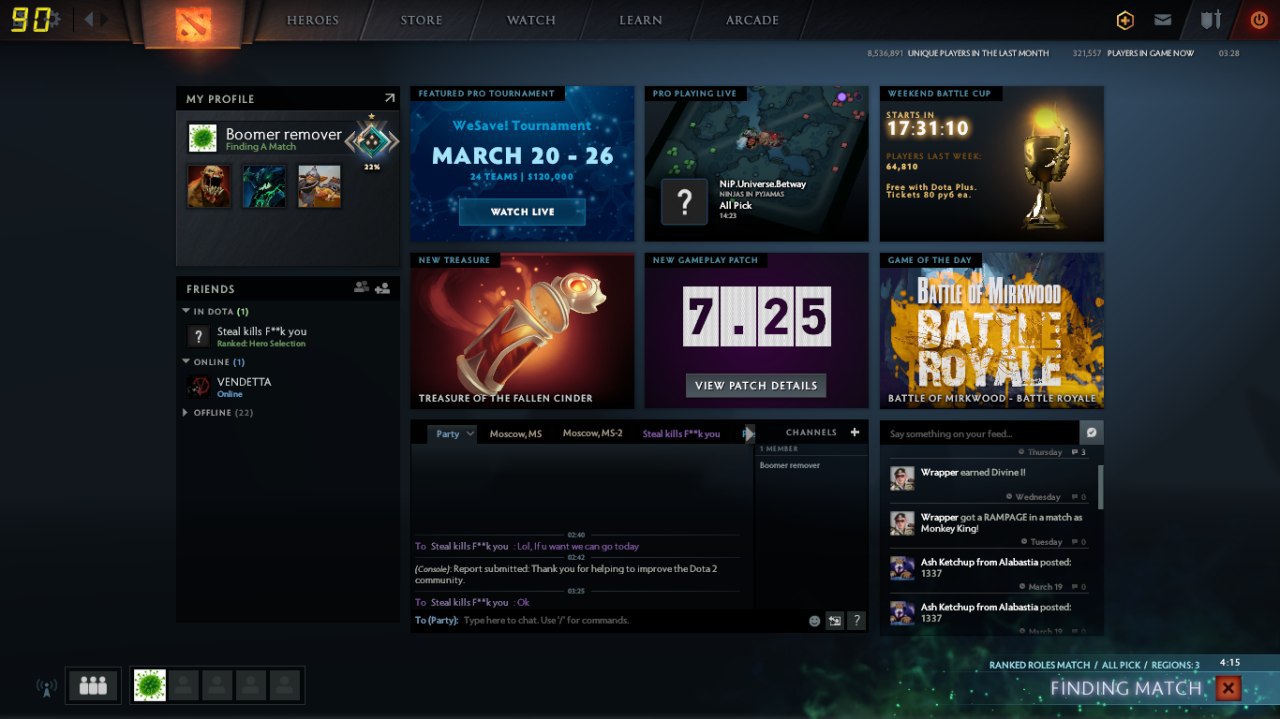
Task: Click the Thursday post comment count
Action: 1078,452
